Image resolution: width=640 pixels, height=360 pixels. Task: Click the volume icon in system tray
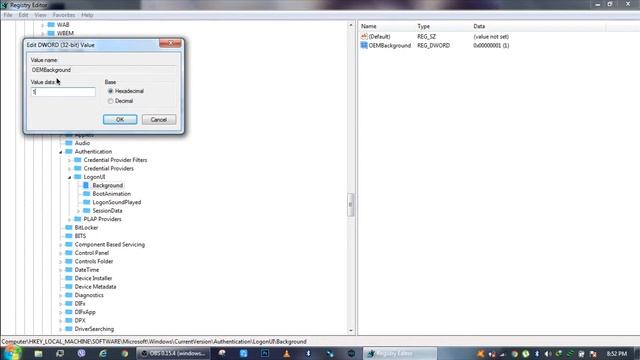pyautogui.click(x=548, y=354)
